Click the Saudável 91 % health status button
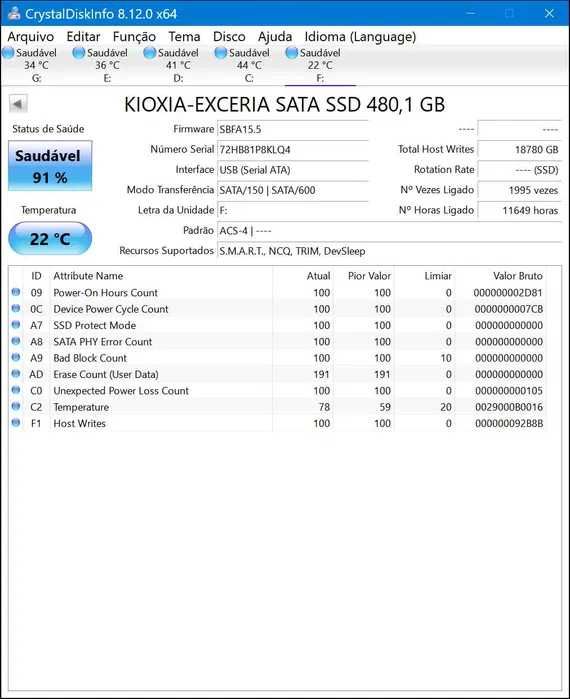This screenshot has width=570, height=699. (x=50, y=166)
